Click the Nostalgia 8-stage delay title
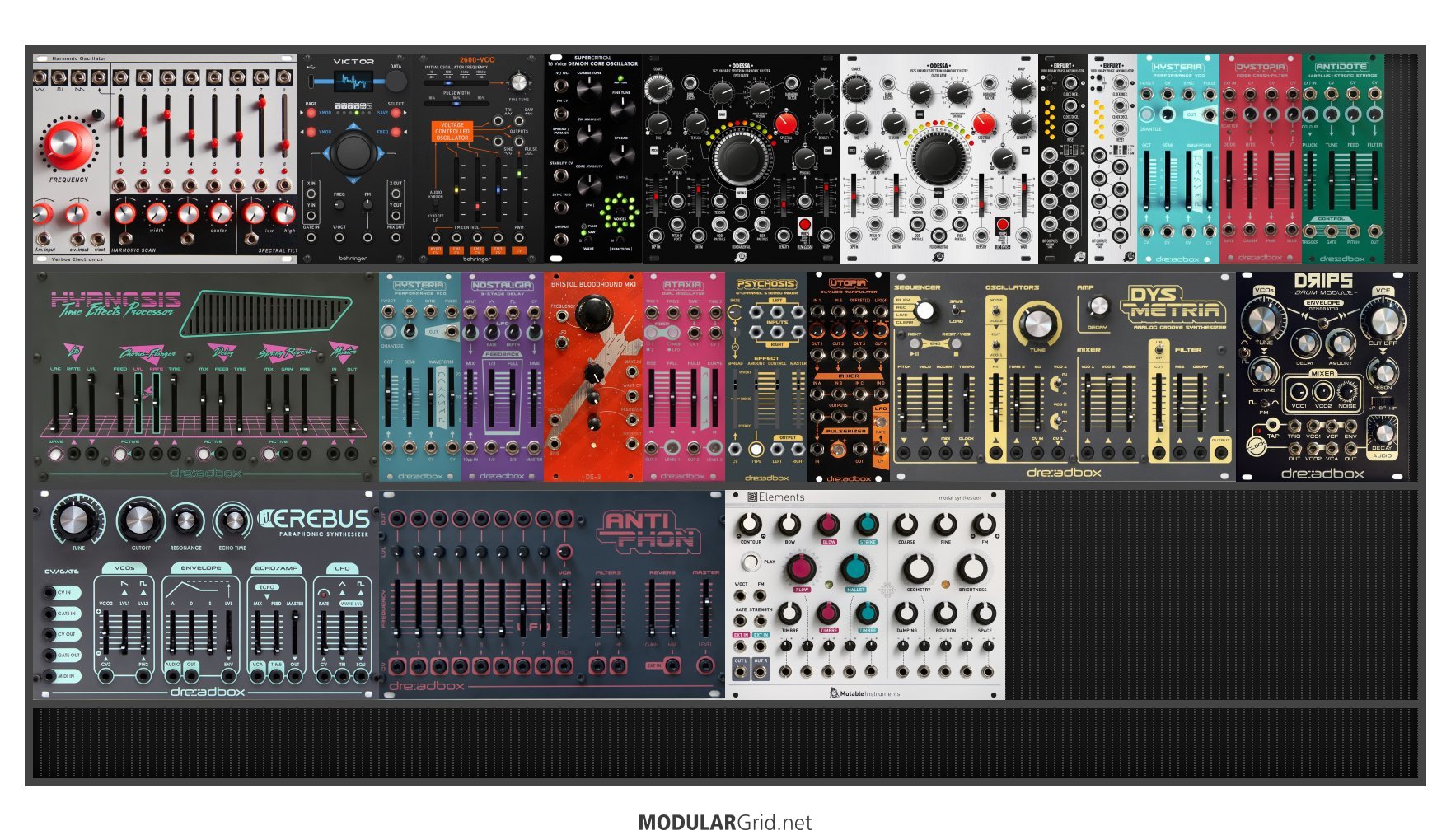This screenshot has width=1451, height=840. [x=501, y=285]
